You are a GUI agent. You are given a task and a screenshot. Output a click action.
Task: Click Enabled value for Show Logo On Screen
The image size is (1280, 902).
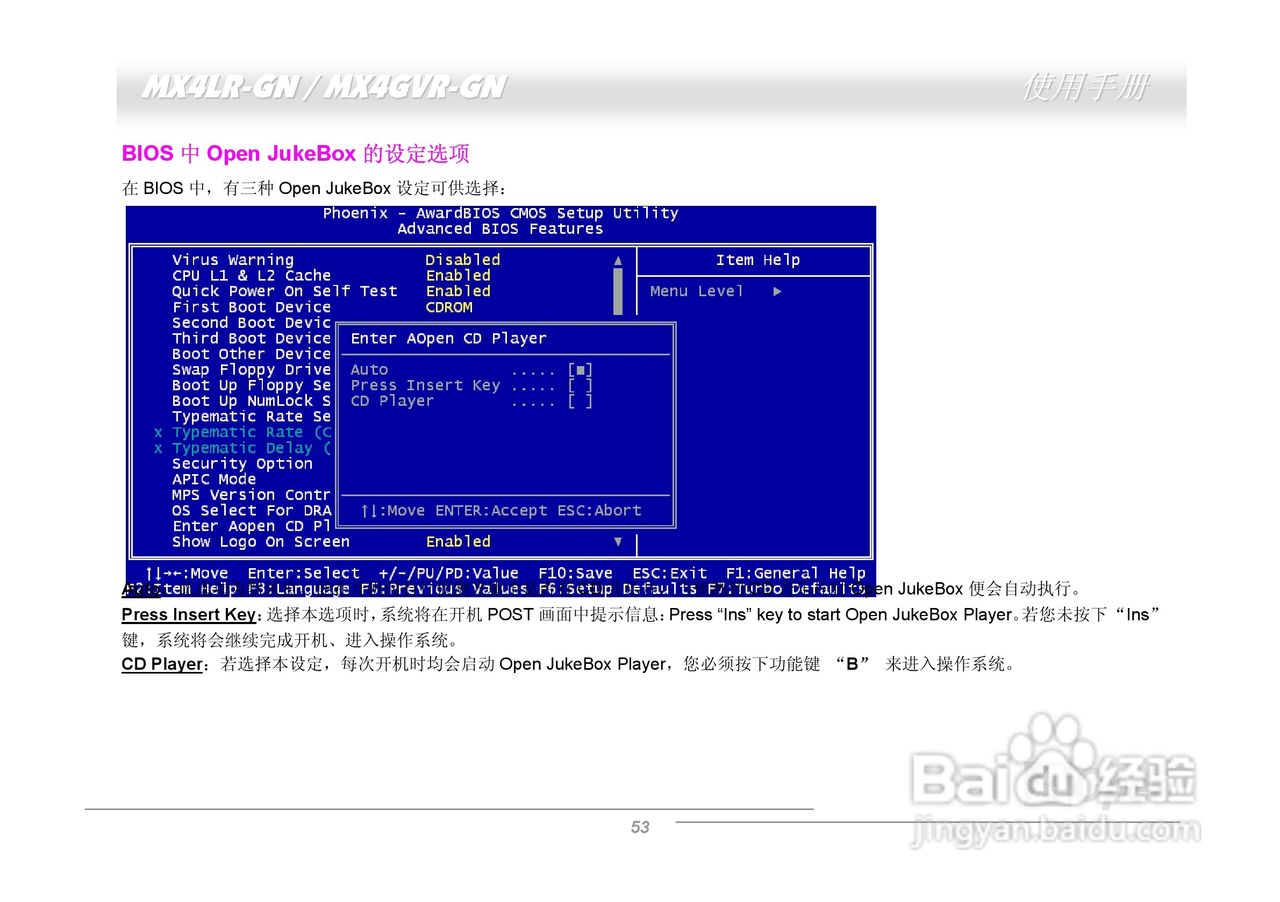pyautogui.click(x=458, y=542)
